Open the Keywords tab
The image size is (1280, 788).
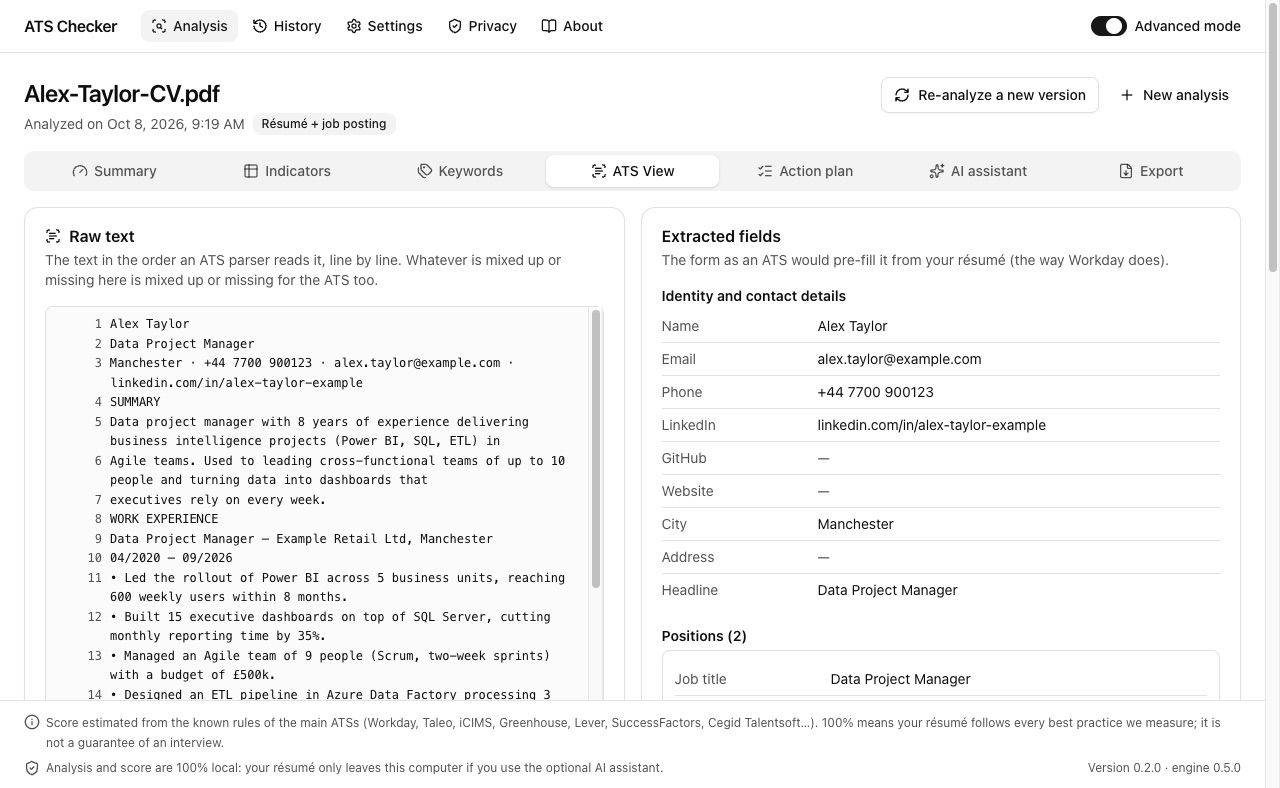460,171
